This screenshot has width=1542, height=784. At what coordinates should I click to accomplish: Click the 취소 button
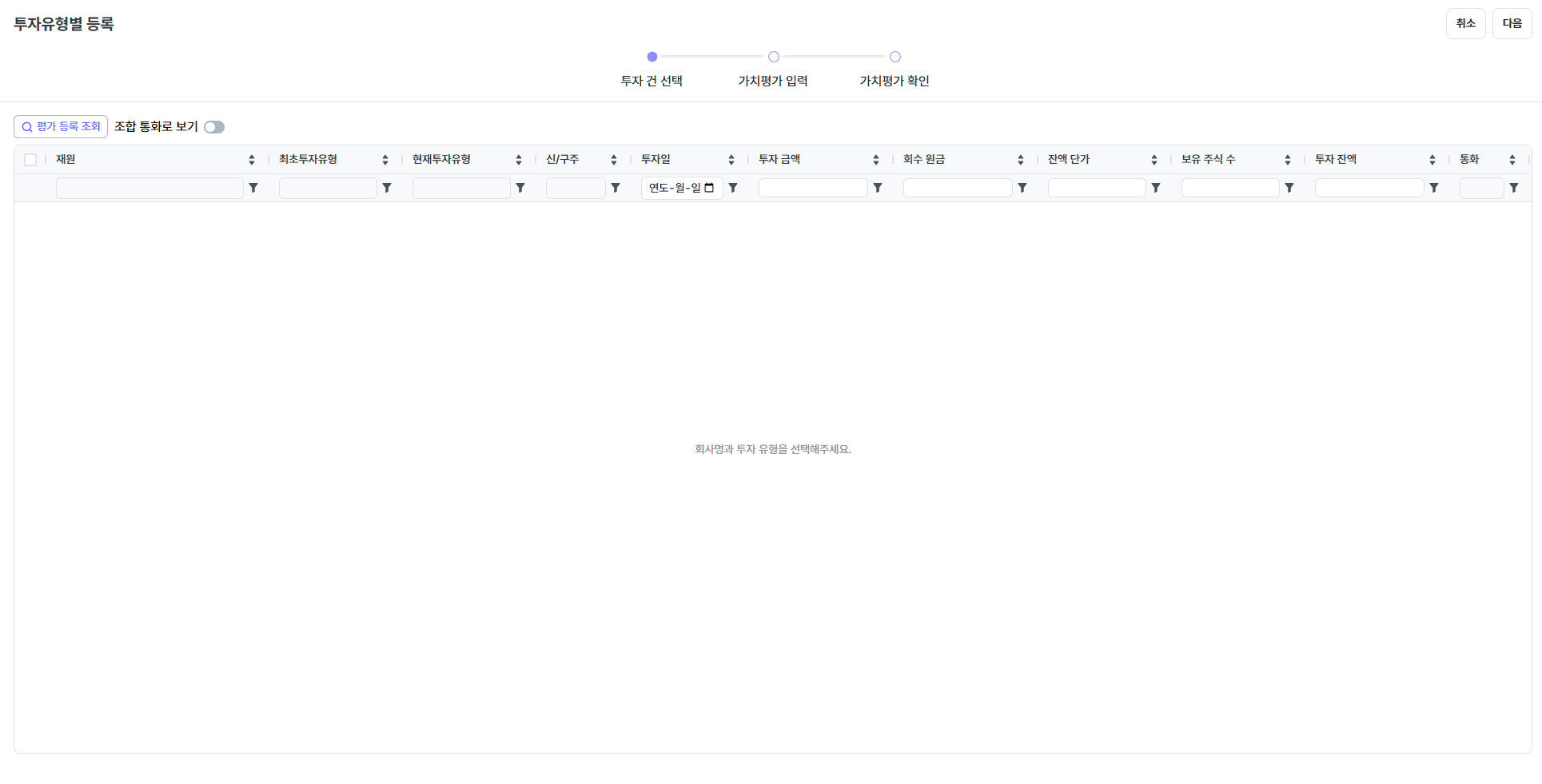(x=1466, y=23)
